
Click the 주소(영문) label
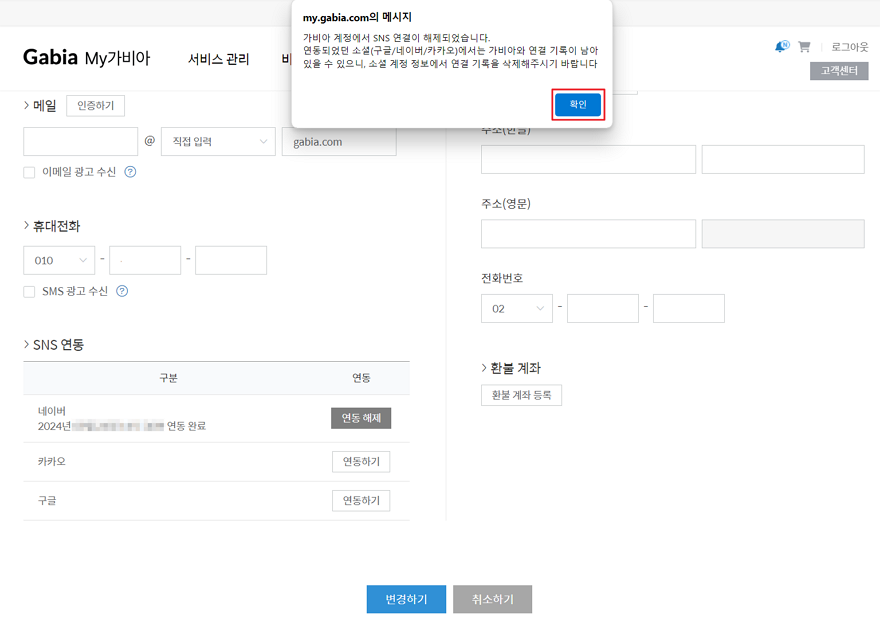(506, 203)
